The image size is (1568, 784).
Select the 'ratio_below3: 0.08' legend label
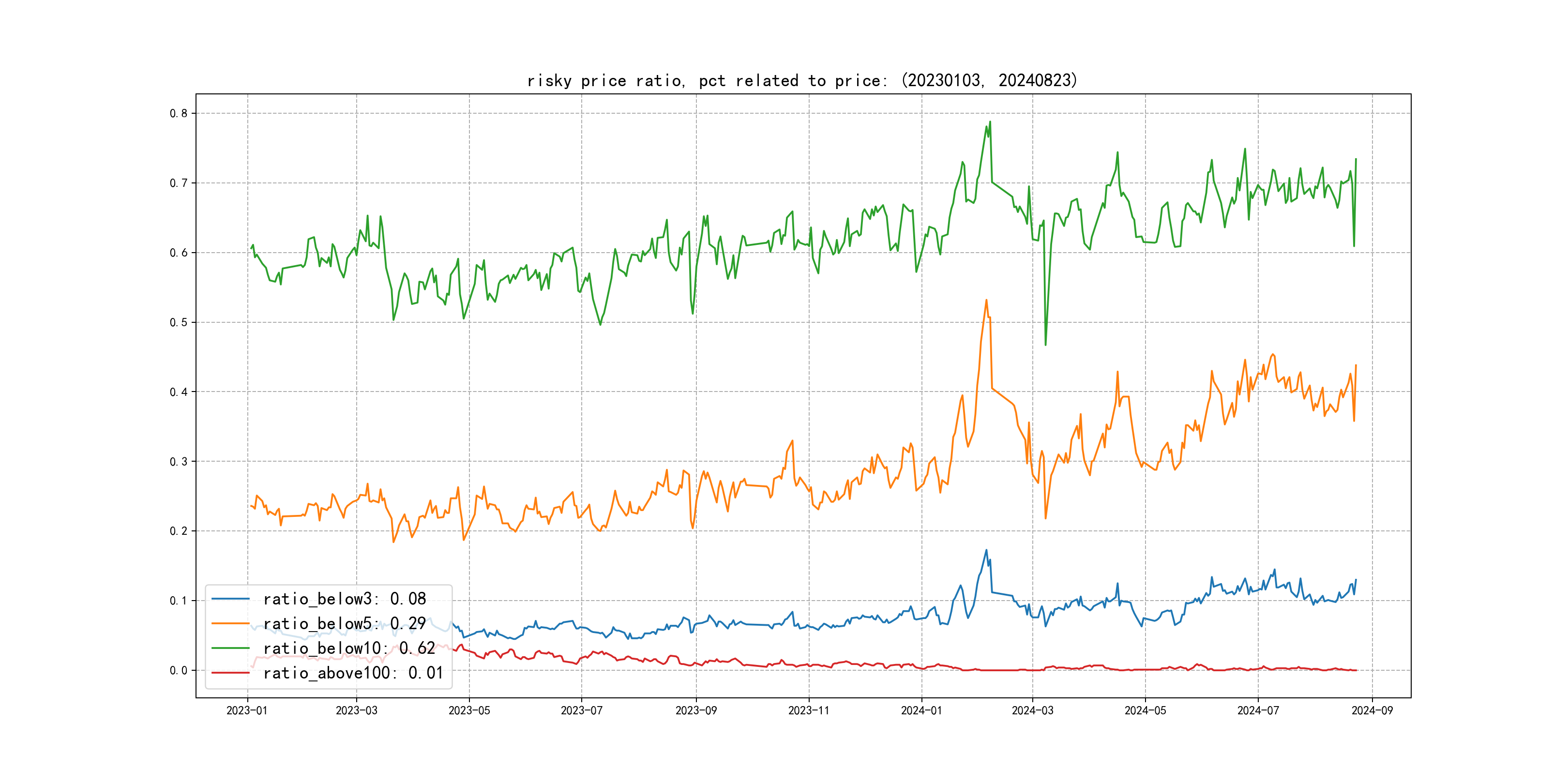coord(345,599)
